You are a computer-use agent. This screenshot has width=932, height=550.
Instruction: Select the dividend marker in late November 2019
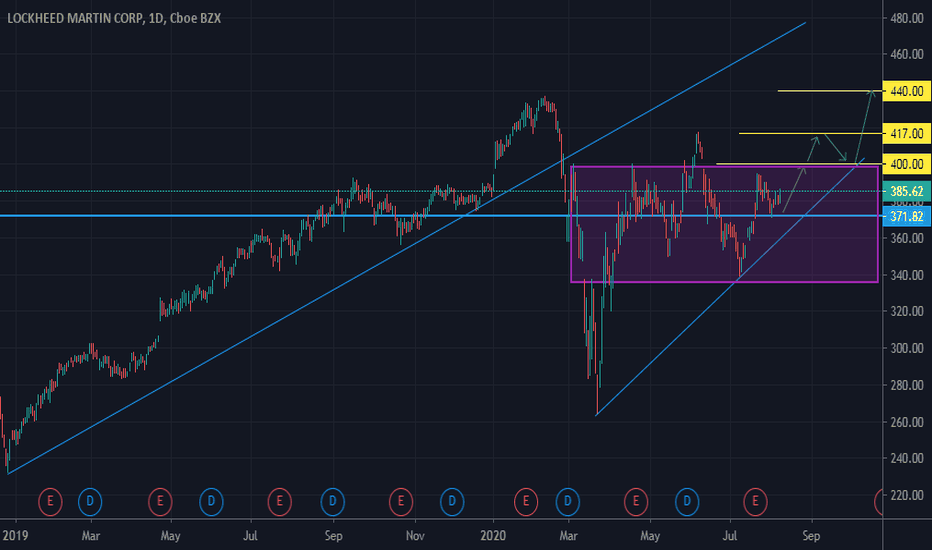tap(452, 502)
